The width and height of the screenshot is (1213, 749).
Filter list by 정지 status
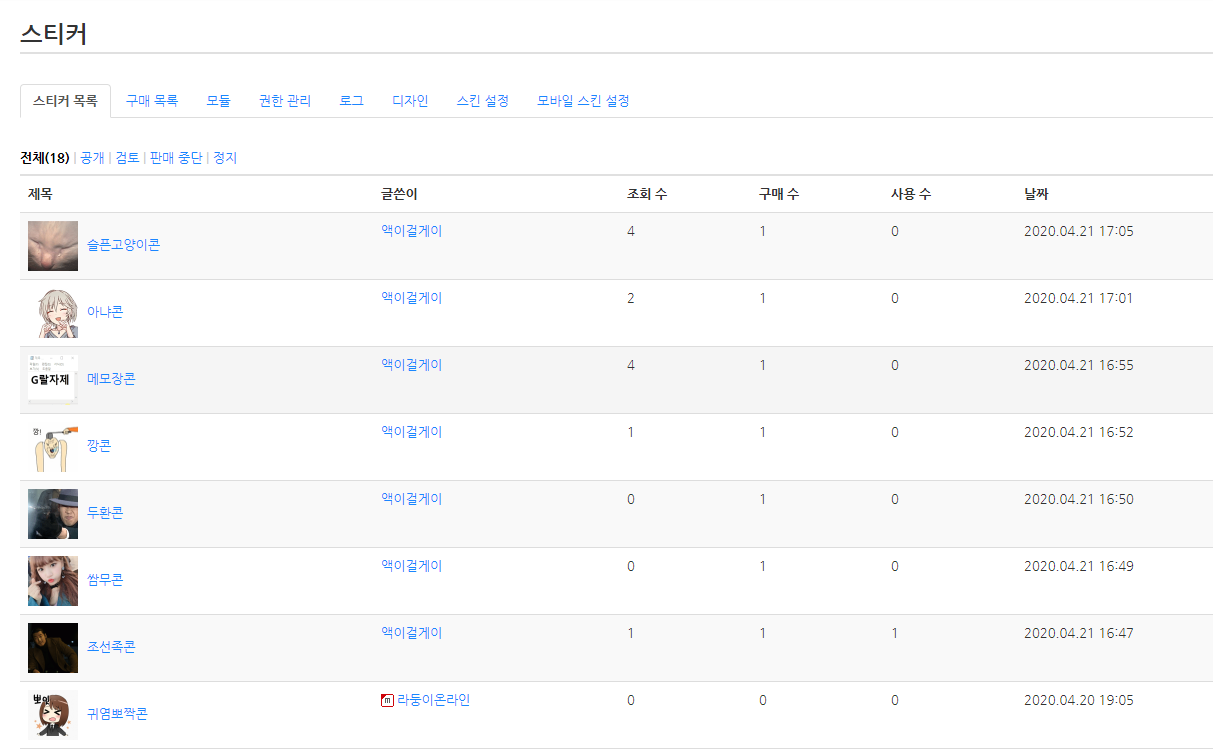point(225,158)
